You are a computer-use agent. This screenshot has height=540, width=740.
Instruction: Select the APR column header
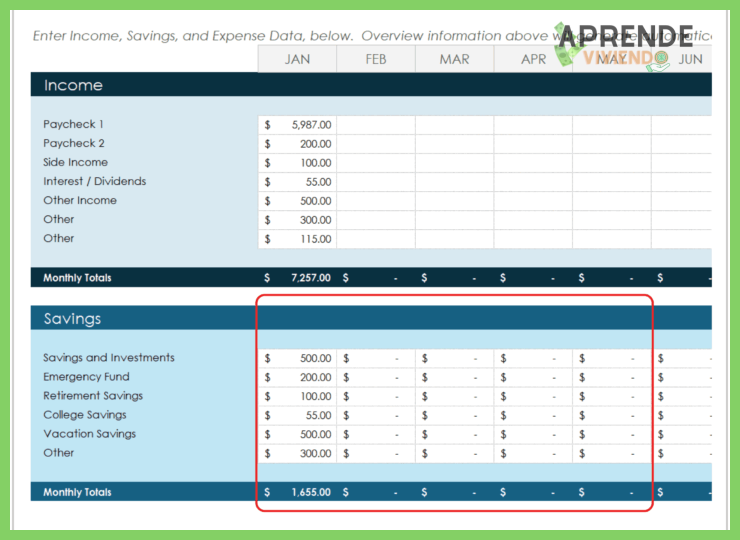coord(533,59)
